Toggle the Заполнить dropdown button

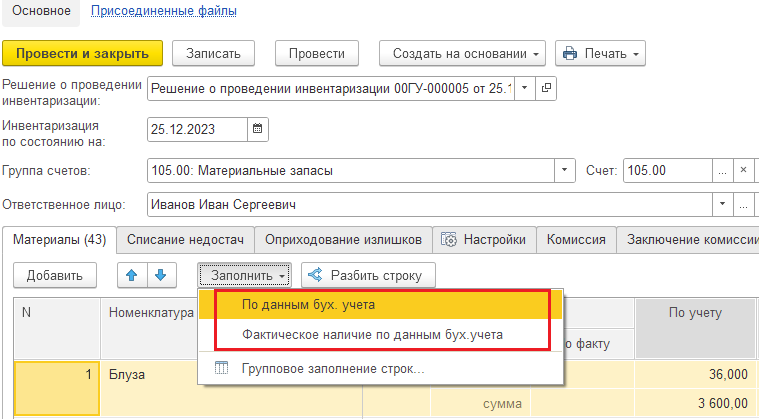click(244, 275)
